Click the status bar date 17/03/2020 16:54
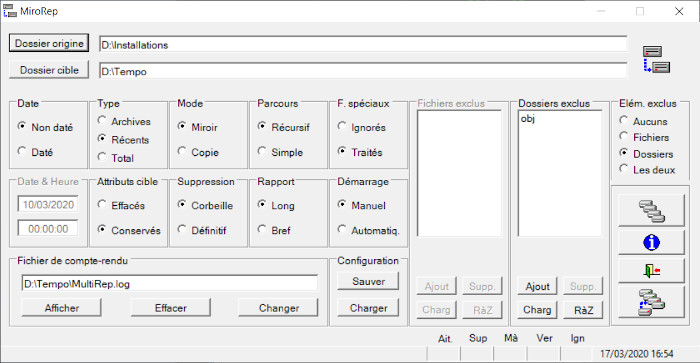700x363 pixels. (637, 354)
